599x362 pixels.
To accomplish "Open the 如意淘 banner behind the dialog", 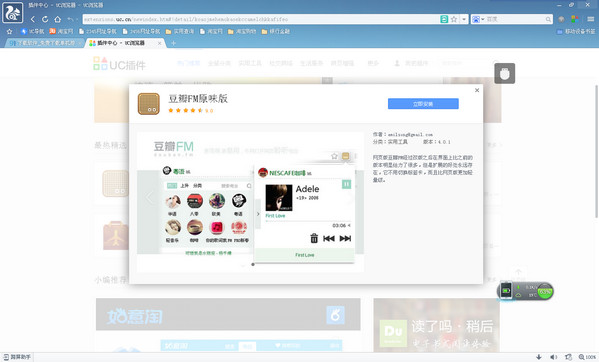I will (228, 314).
